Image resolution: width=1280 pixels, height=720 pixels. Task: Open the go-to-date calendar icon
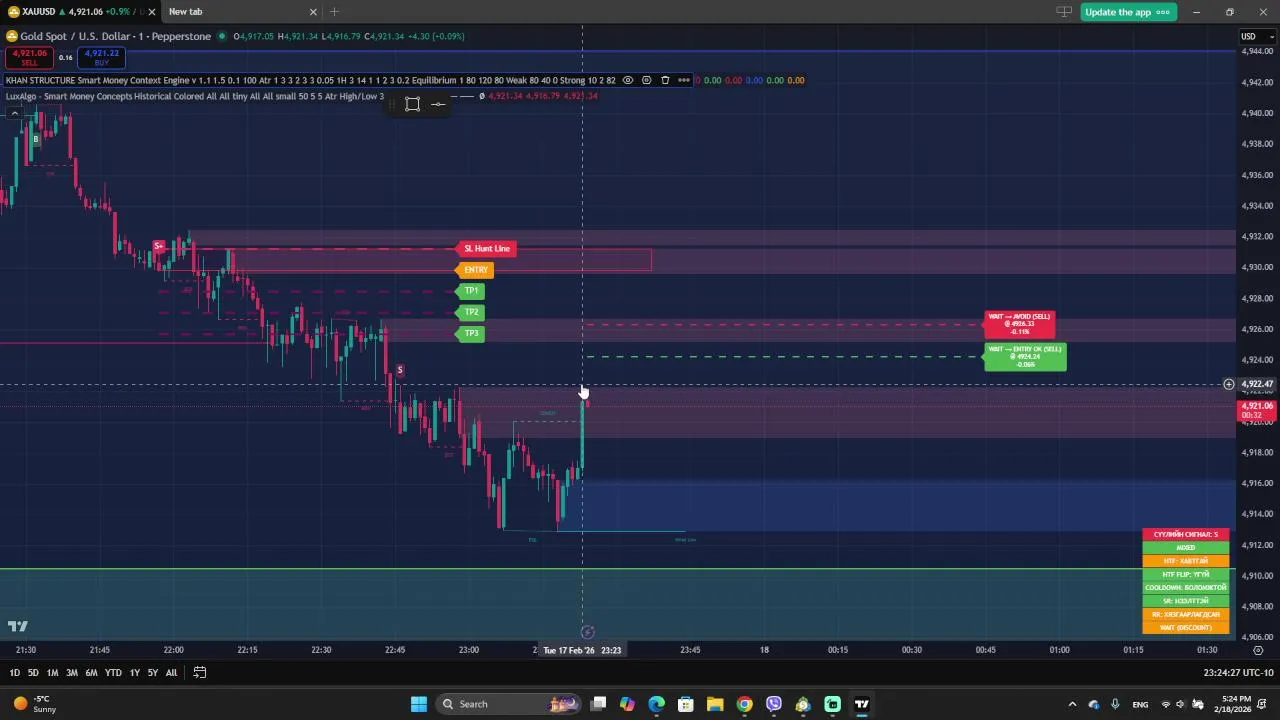coord(199,673)
